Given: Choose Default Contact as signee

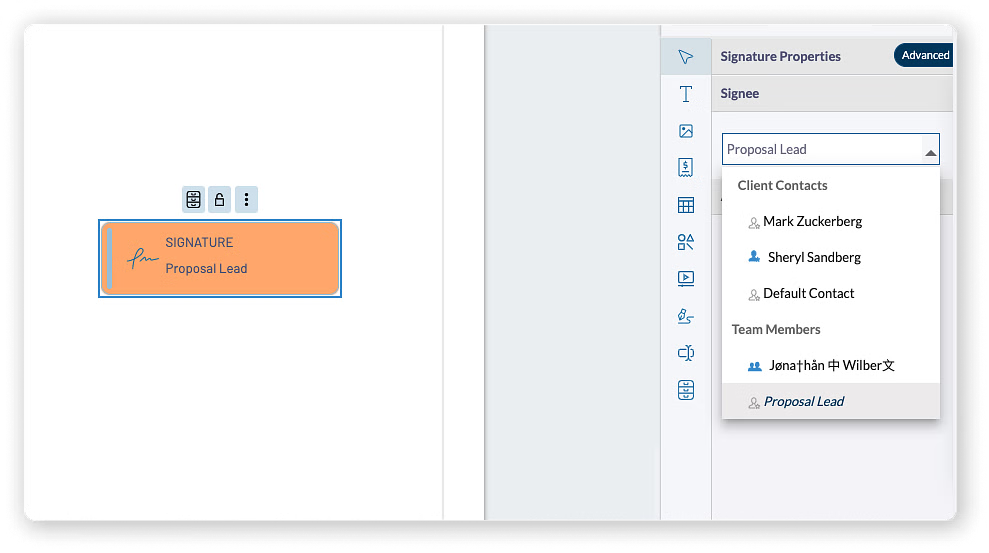Looking at the screenshot, I should [831, 293].
